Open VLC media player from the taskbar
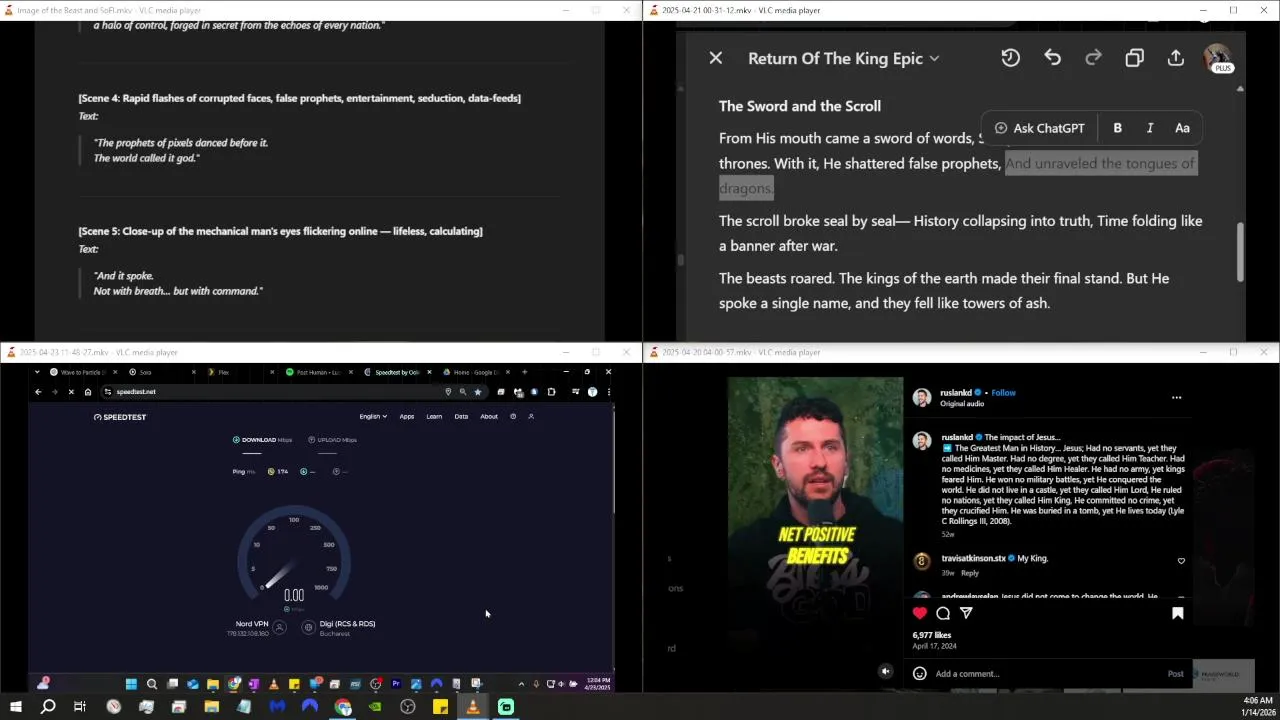 [x=473, y=707]
